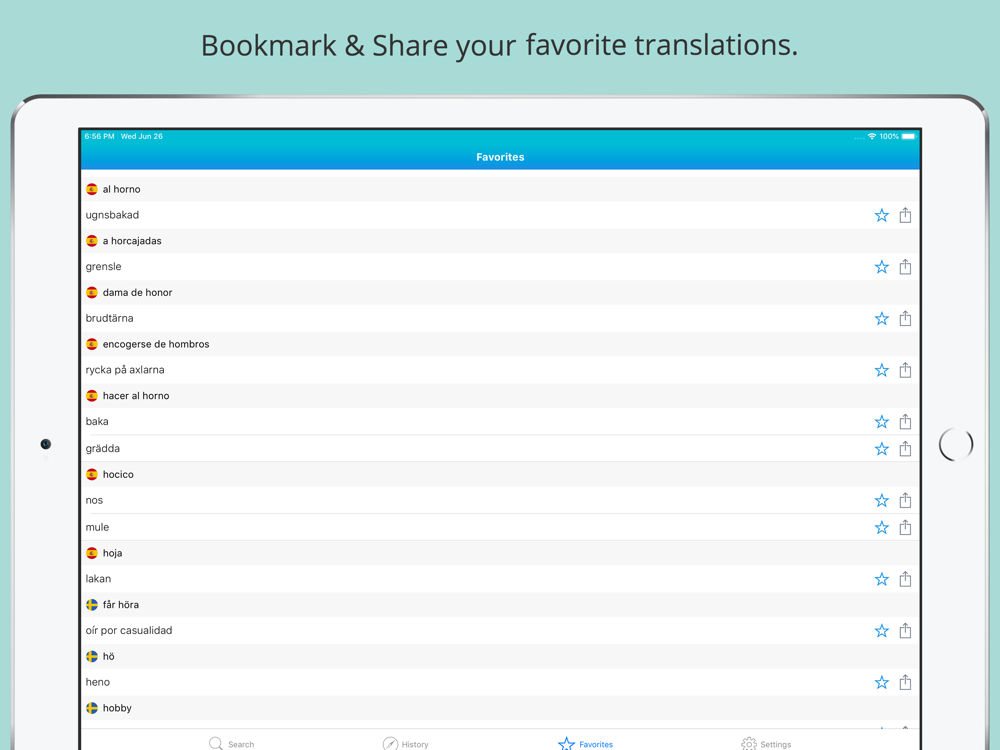This screenshot has height=750, width=1000.
Task: Share the lakan translation
Action: (x=905, y=579)
